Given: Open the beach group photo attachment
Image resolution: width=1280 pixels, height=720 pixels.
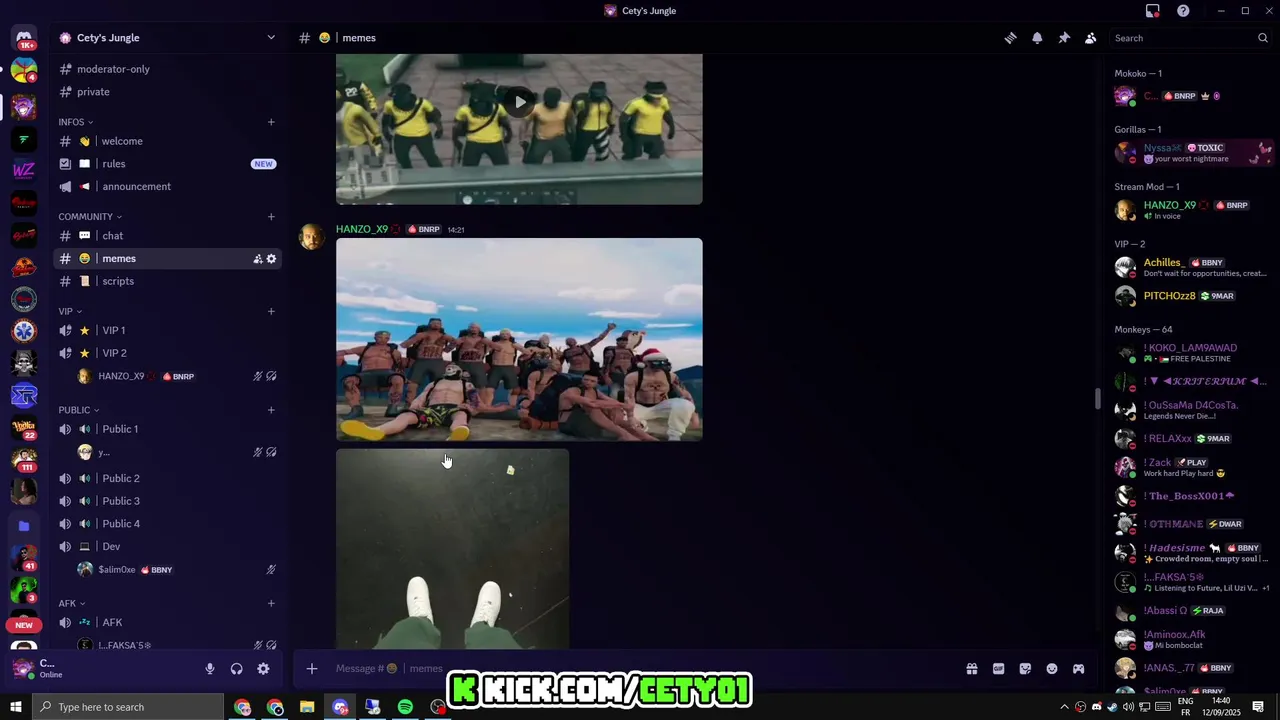Looking at the screenshot, I should (x=519, y=339).
